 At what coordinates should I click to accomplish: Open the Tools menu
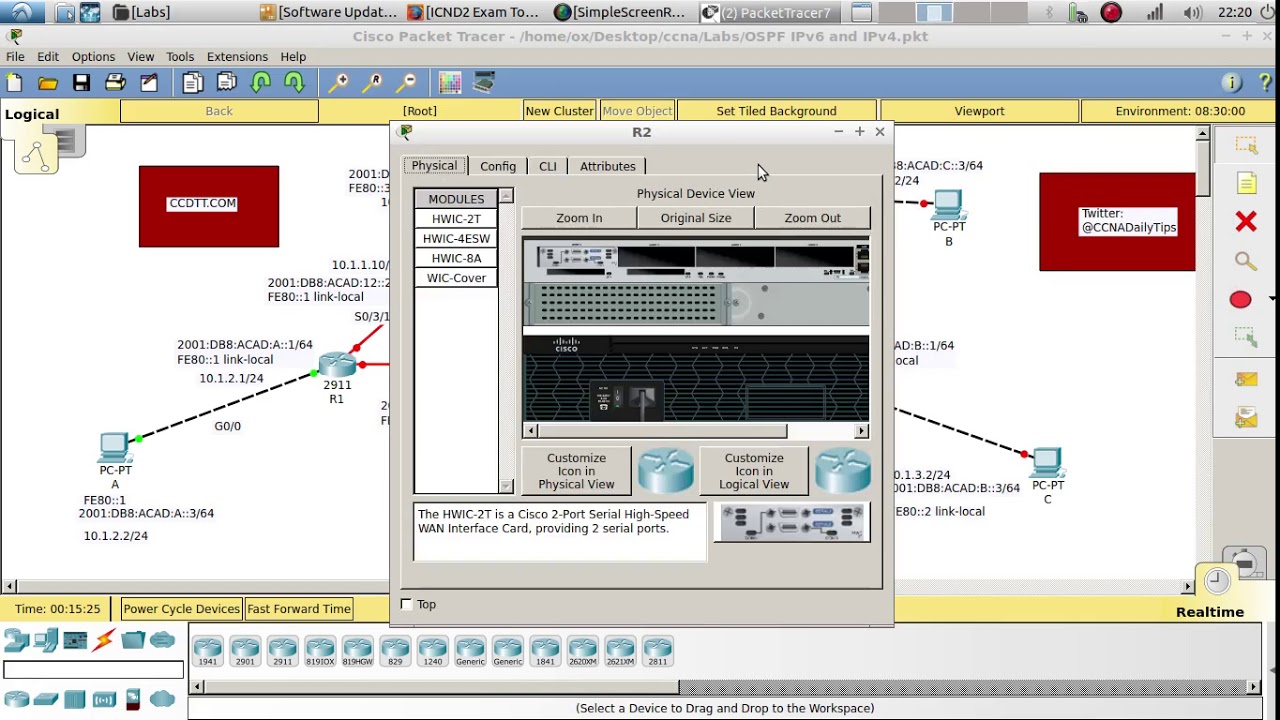point(180,57)
